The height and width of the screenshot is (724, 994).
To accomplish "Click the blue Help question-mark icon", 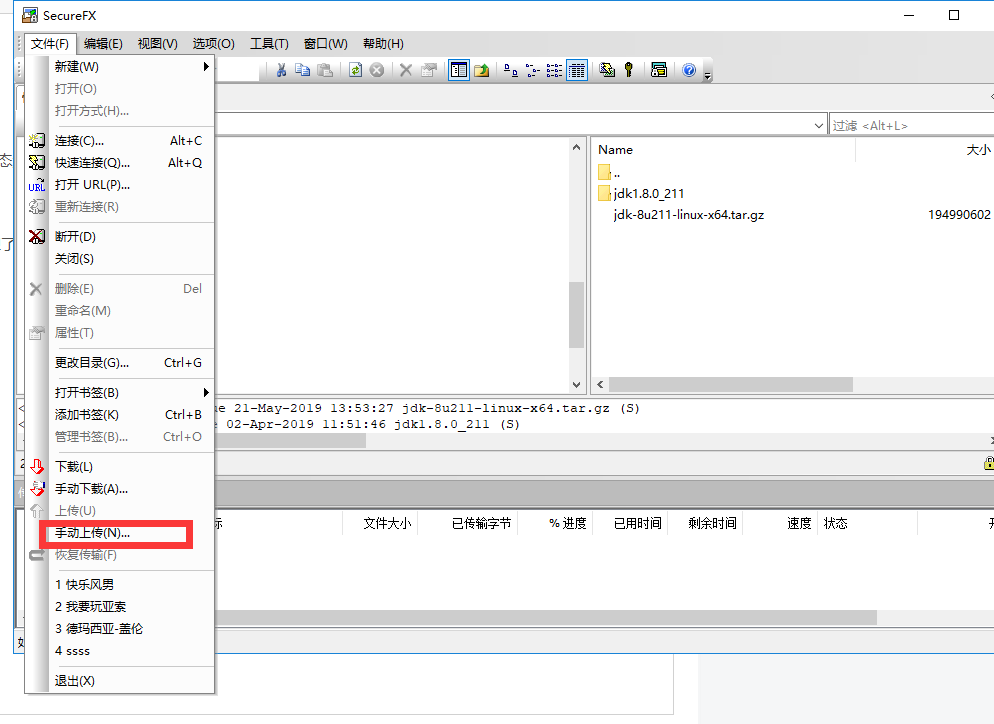I will pyautogui.click(x=689, y=70).
